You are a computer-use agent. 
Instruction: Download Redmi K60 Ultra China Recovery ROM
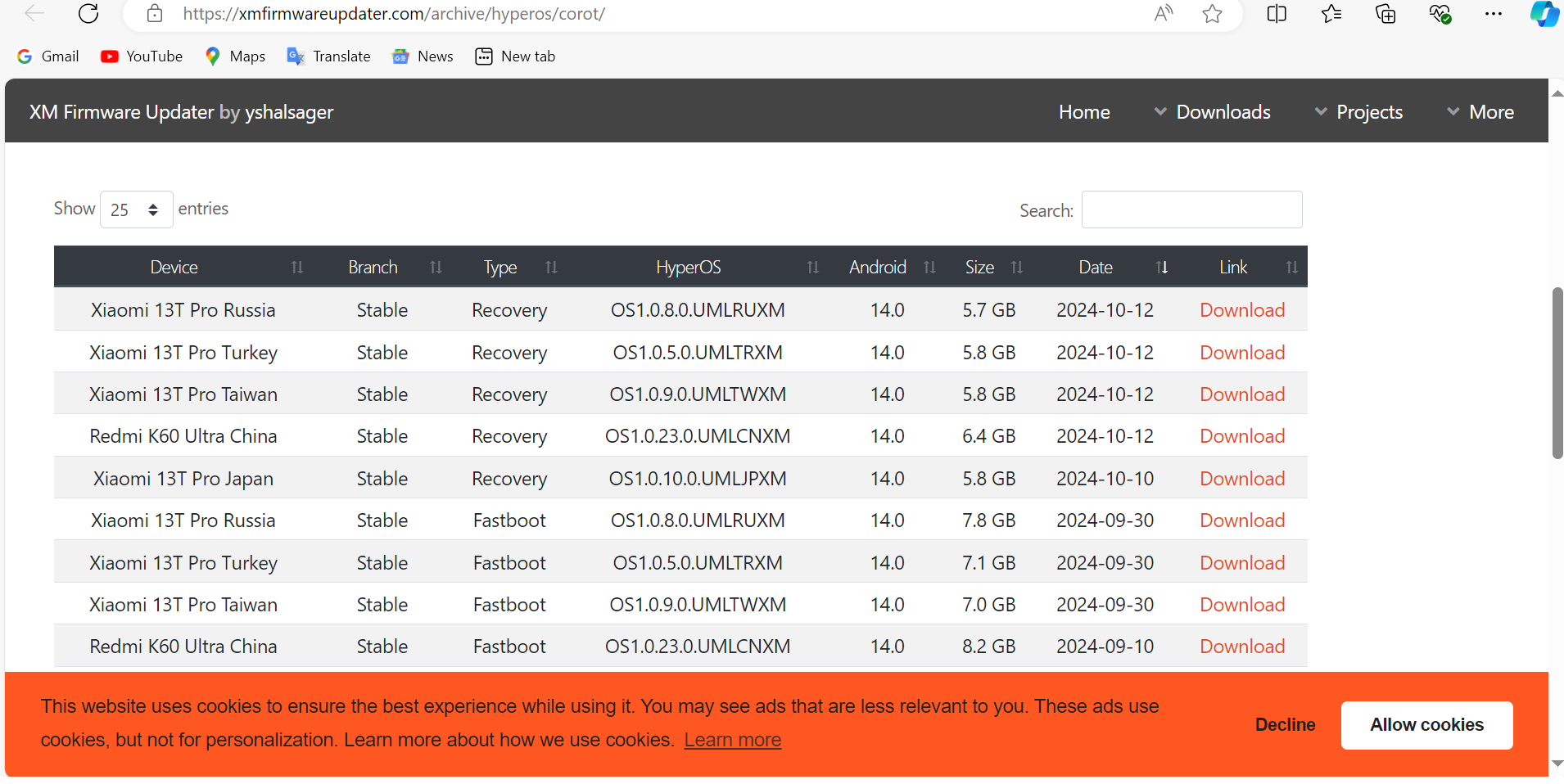[x=1242, y=436]
